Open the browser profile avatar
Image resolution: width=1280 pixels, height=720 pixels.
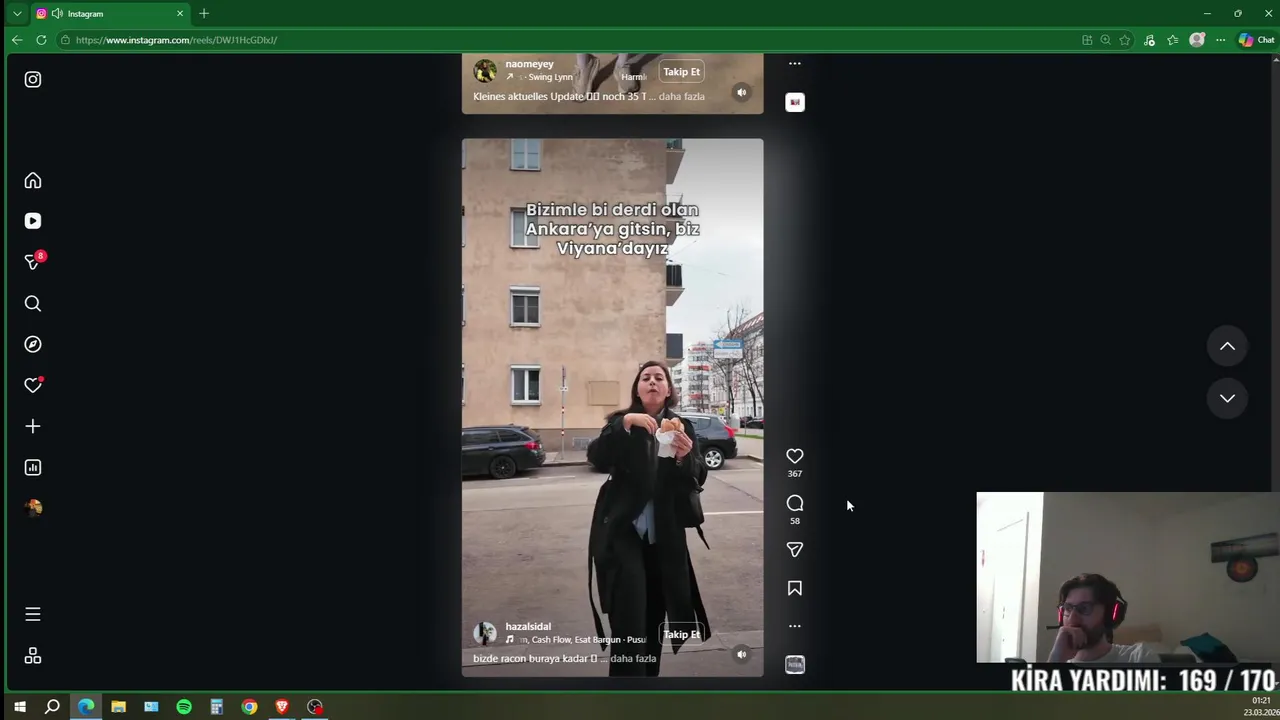click(1197, 40)
